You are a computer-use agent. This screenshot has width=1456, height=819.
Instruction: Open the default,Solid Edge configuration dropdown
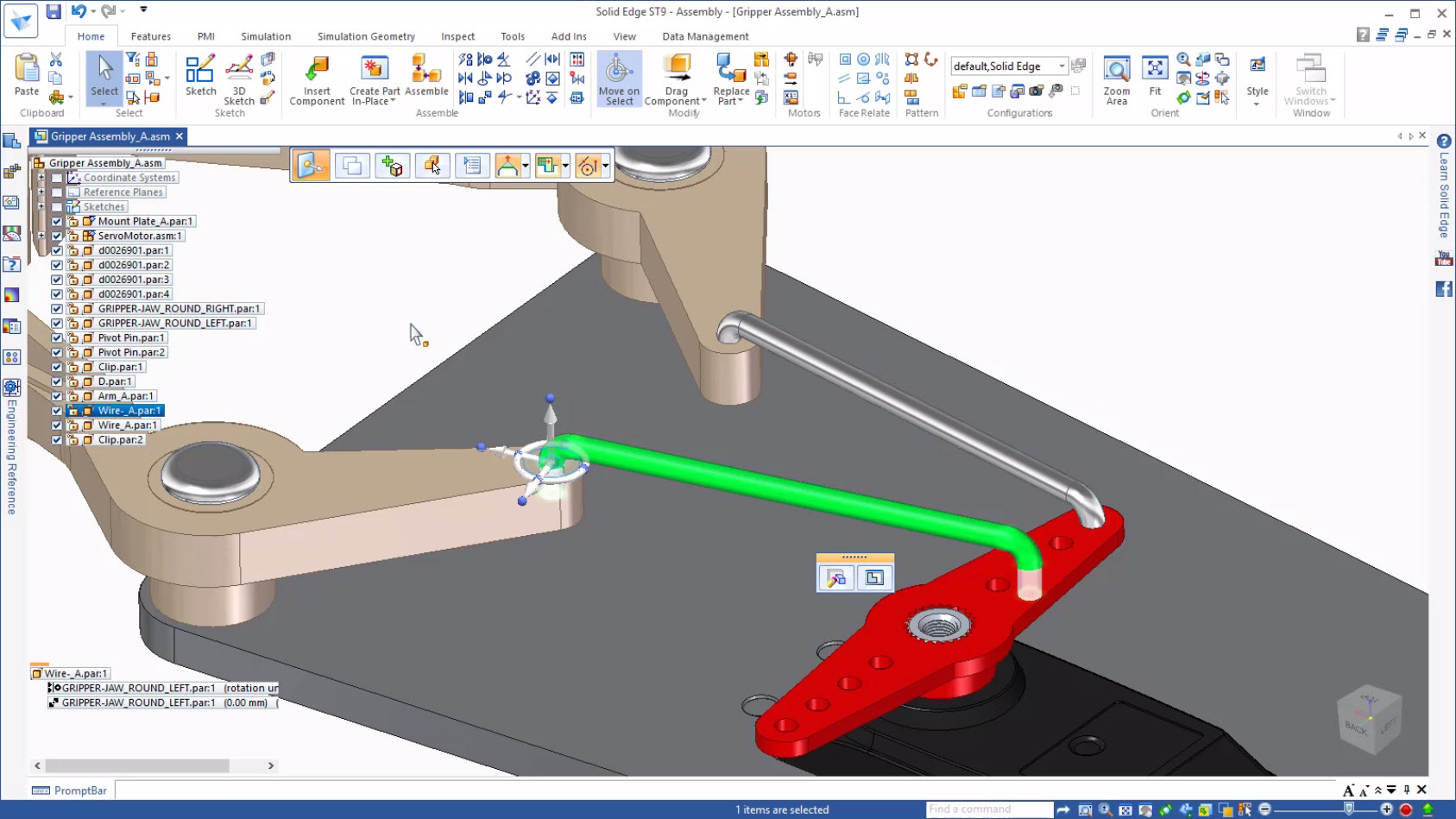1061,65
